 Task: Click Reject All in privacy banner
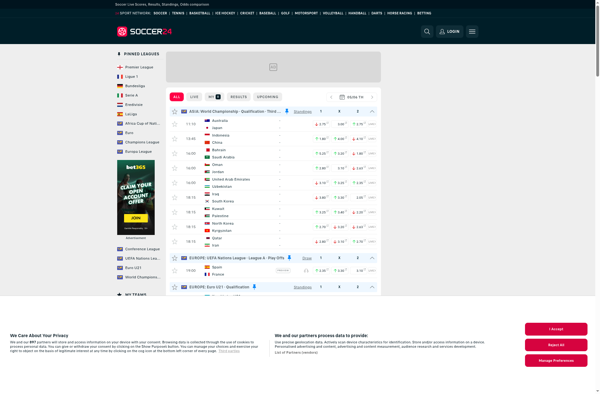pyautogui.click(x=556, y=345)
